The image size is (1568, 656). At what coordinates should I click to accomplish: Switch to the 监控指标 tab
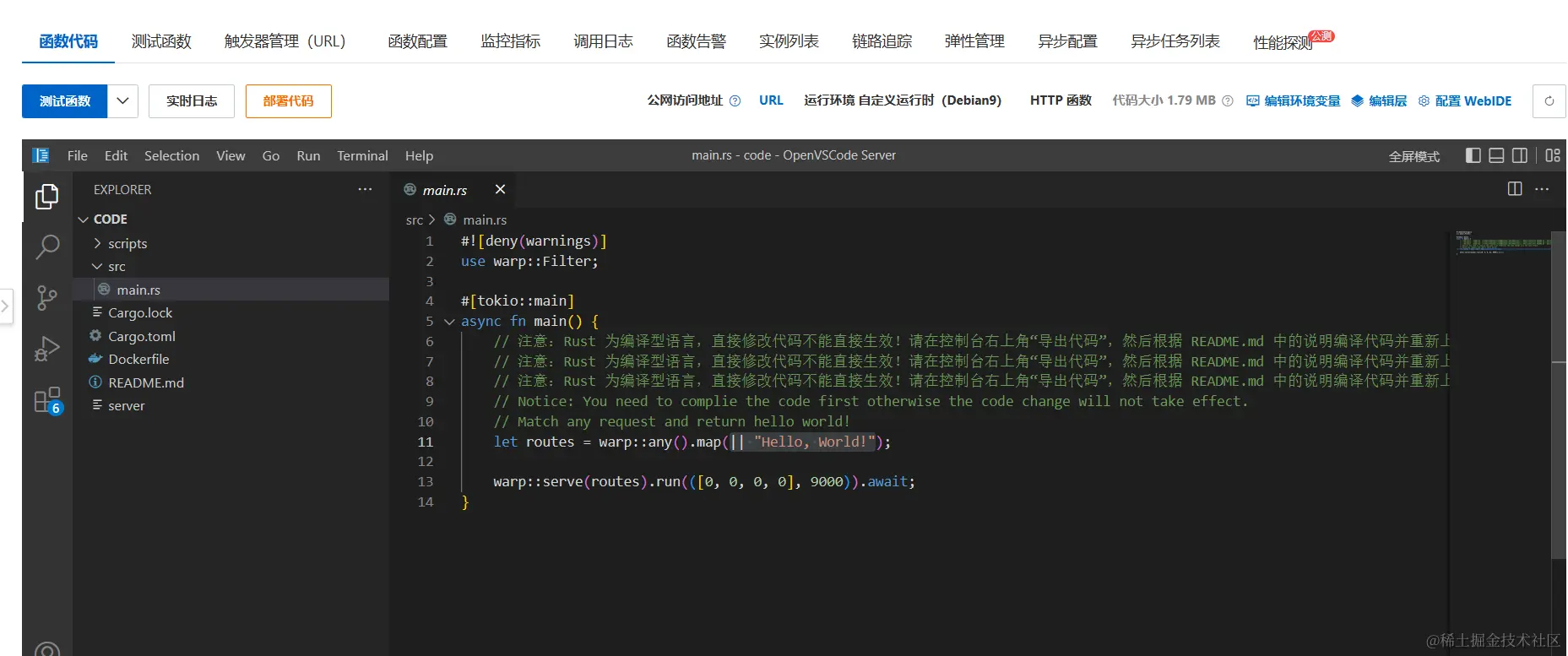pos(511,41)
